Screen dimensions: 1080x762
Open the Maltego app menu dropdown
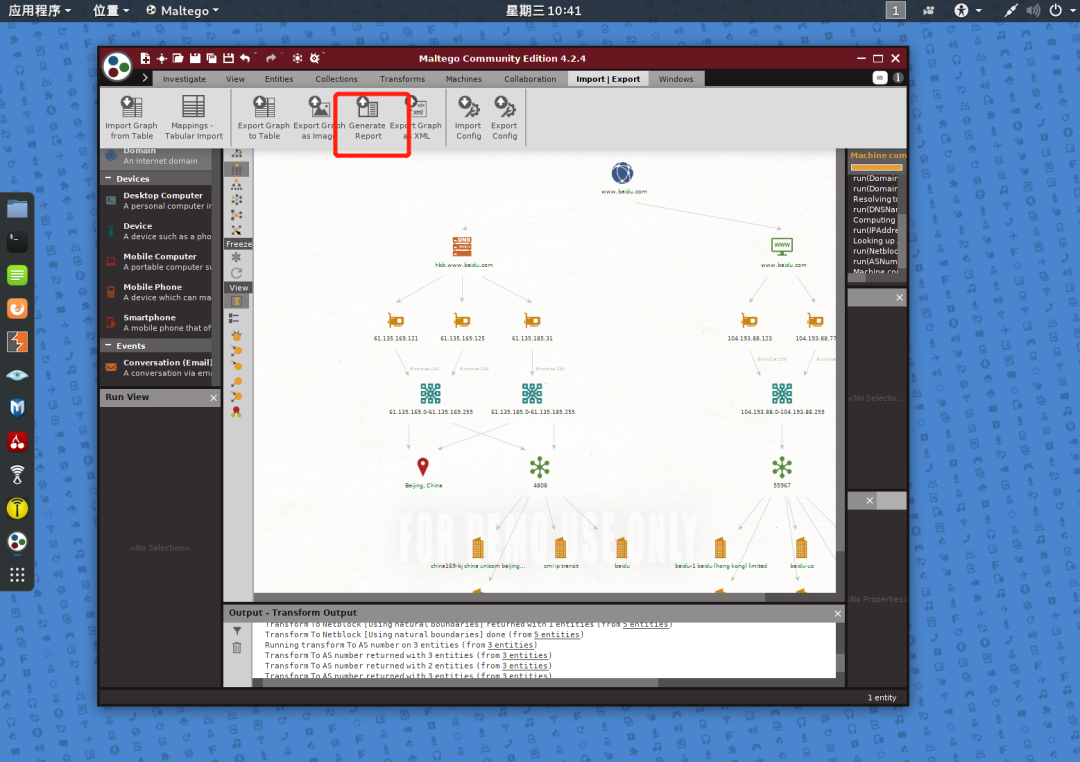pos(183,10)
